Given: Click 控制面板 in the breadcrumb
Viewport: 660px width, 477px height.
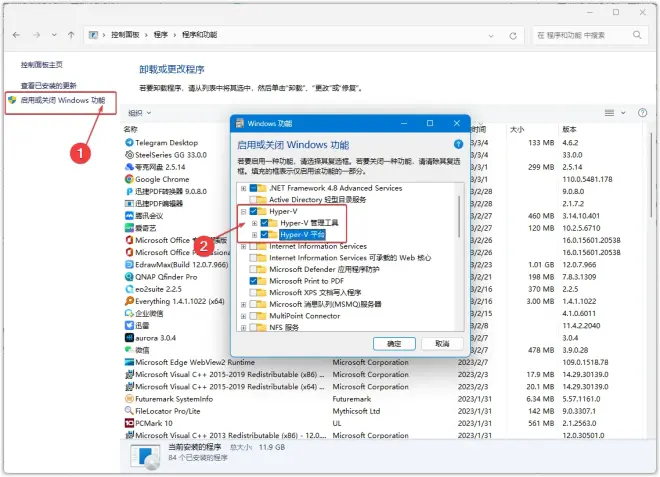Looking at the screenshot, I should (x=125, y=35).
